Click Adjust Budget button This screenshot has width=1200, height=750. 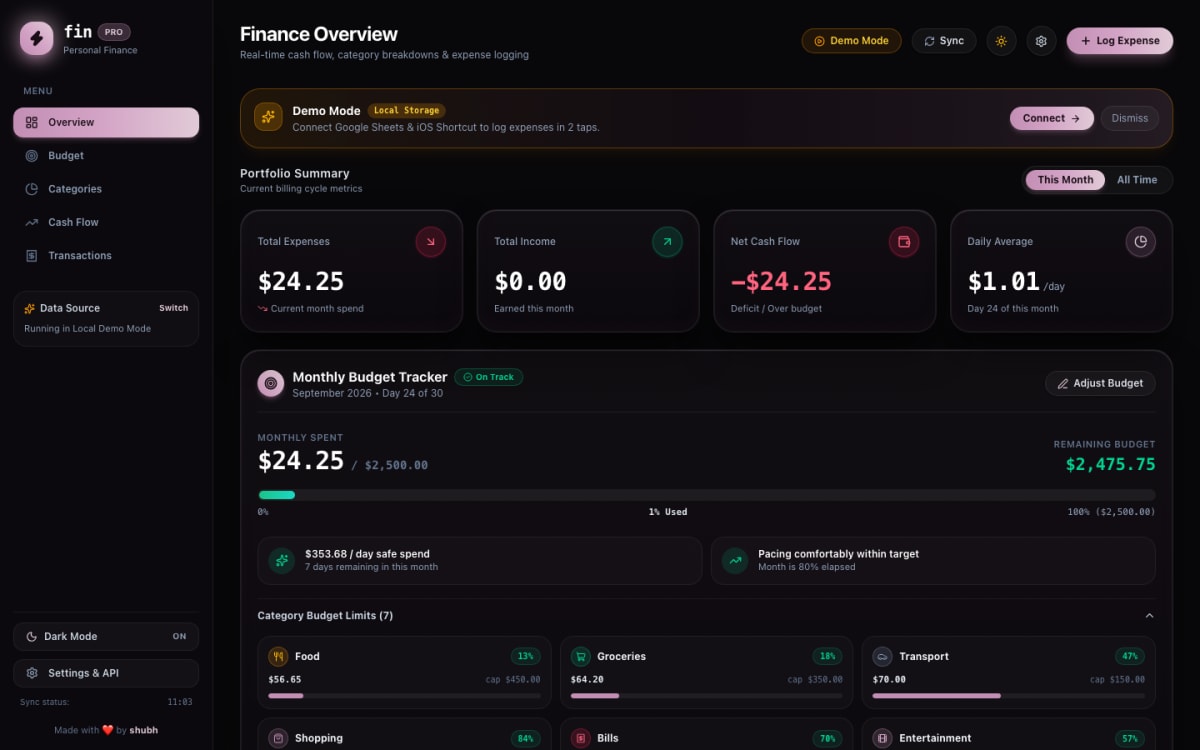pyautogui.click(x=1100, y=383)
